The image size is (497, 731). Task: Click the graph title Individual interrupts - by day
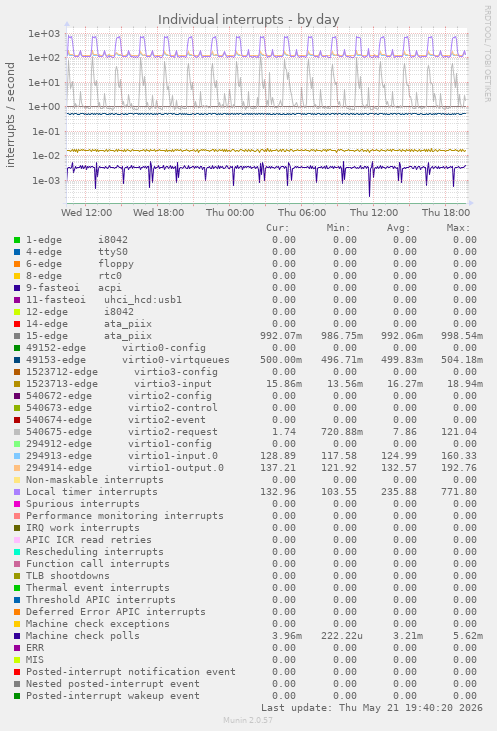pyautogui.click(x=248, y=20)
